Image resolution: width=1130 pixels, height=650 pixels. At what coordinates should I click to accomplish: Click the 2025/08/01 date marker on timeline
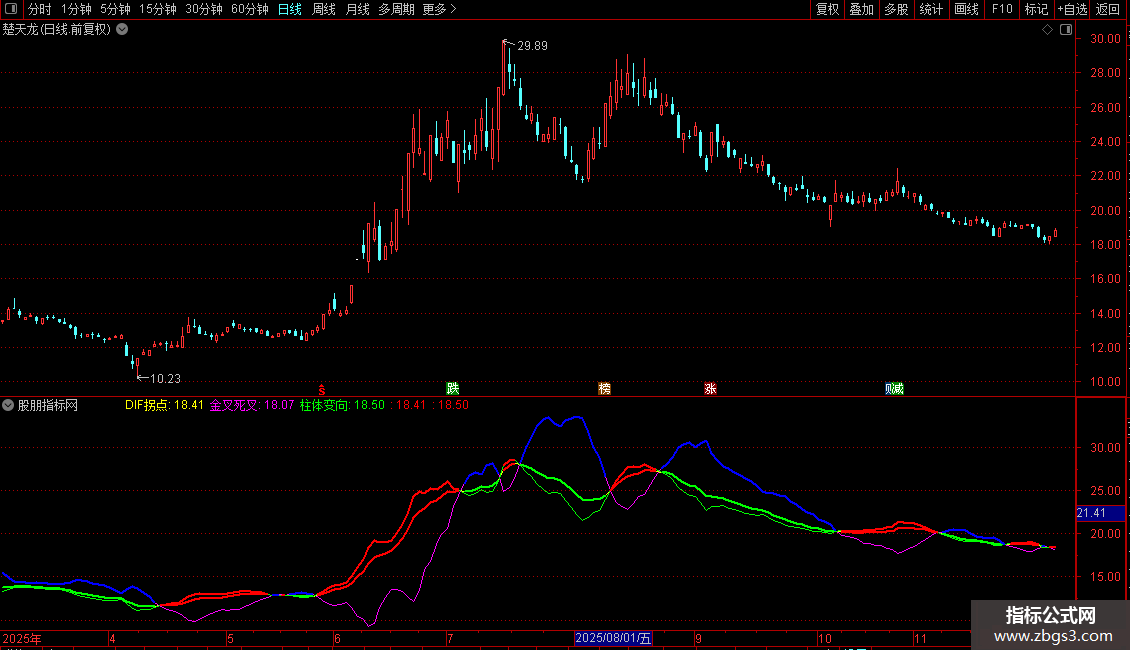click(x=613, y=638)
